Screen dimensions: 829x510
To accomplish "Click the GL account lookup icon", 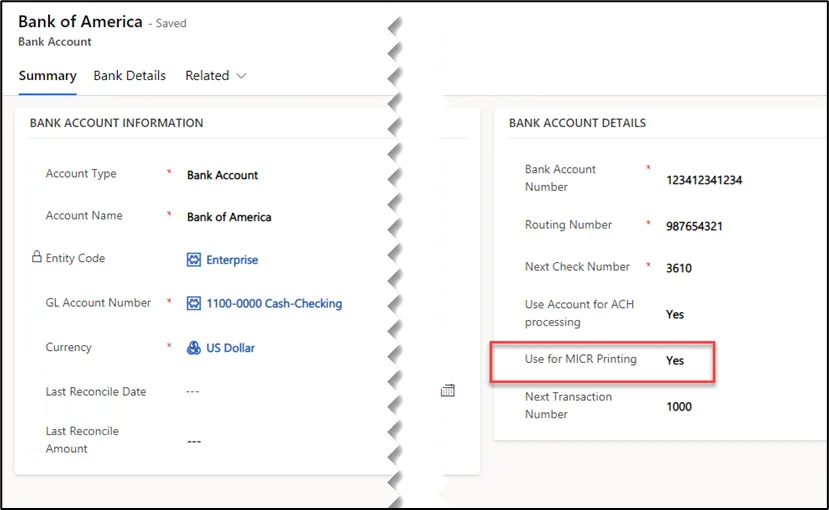I will click(194, 303).
